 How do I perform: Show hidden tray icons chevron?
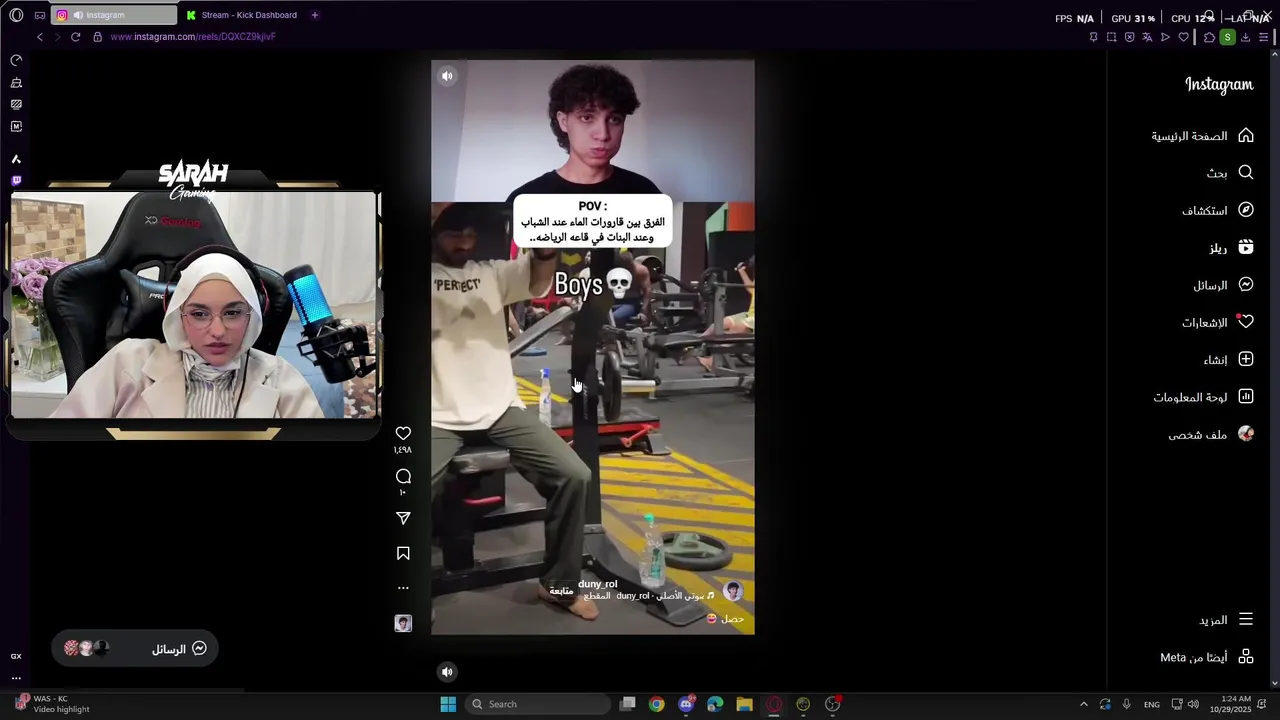pyautogui.click(x=1083, y=704)
